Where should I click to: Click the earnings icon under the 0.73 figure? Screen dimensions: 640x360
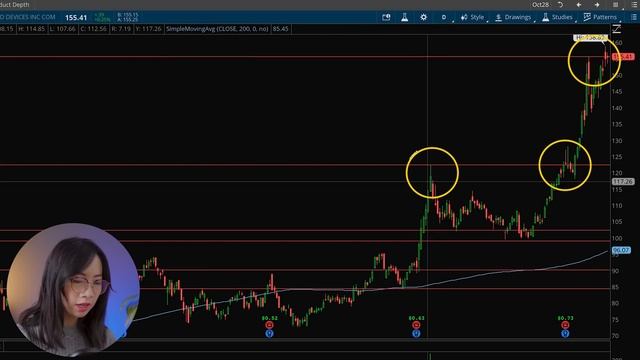565,325
